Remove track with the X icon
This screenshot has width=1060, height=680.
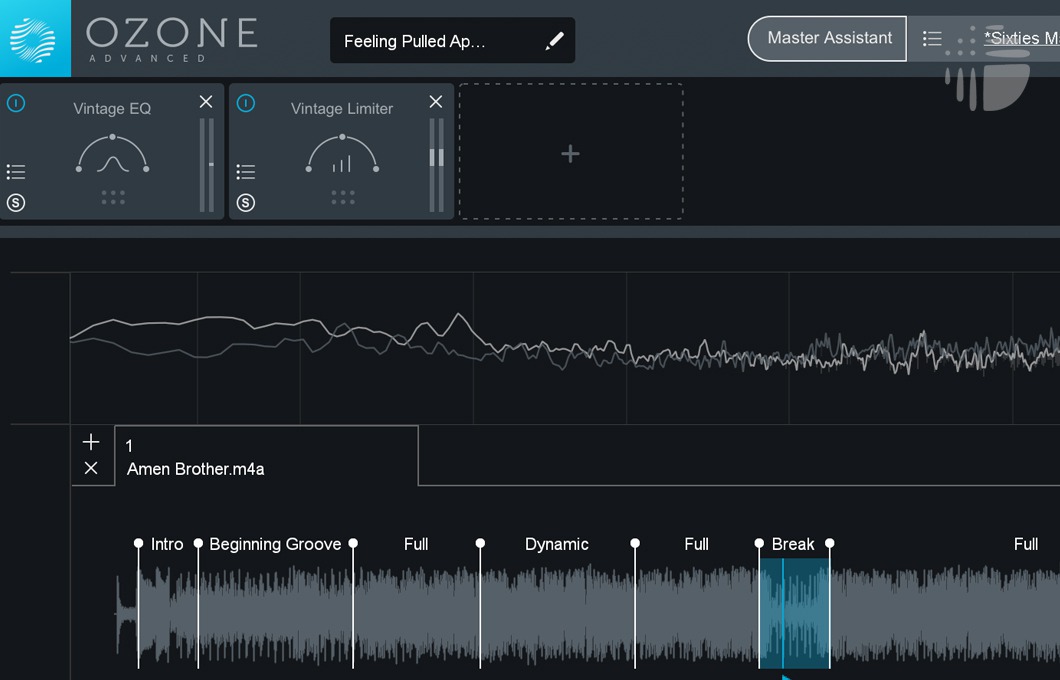[x=91, y=468]
